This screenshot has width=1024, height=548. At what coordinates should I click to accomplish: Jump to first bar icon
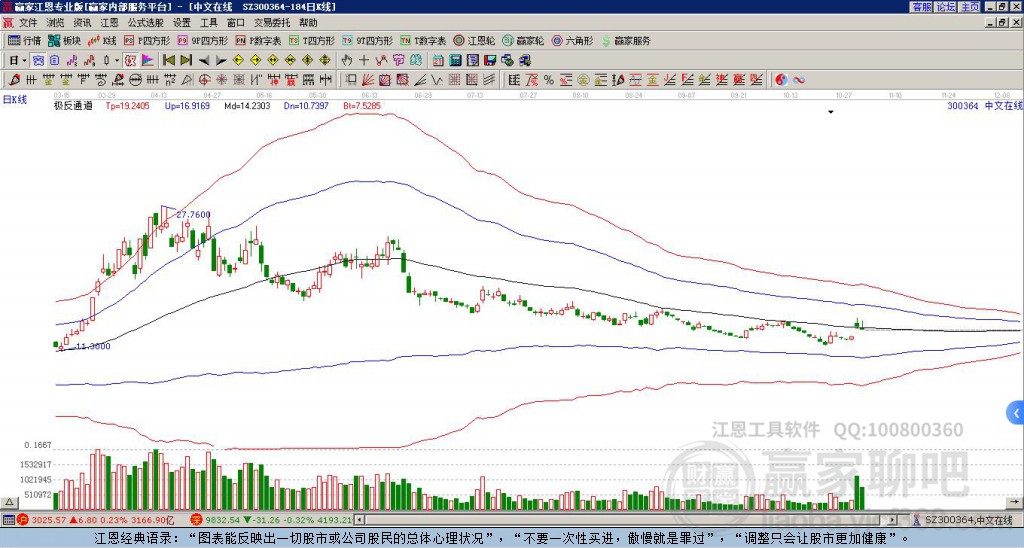point(168,61)
